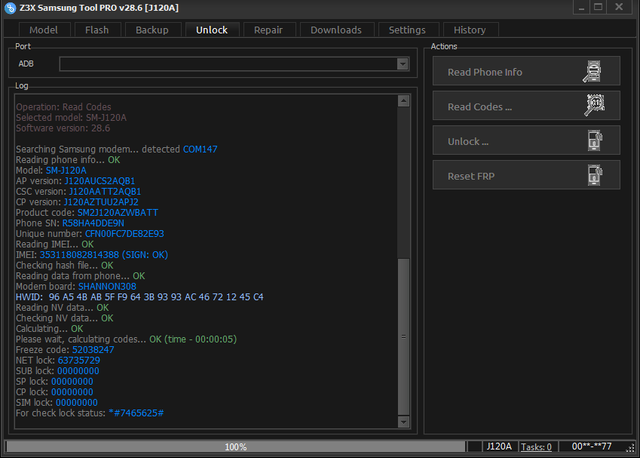Screen dimensions: 640x458
Task: Click the Tasks: 0 link in status bar
Action: (x=536, y=447)
